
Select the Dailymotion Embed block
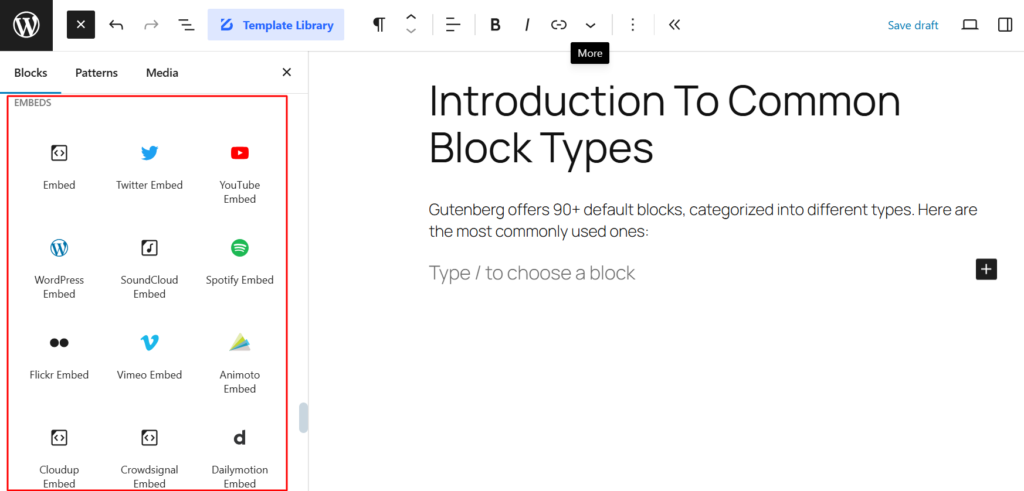click(240, 457)
